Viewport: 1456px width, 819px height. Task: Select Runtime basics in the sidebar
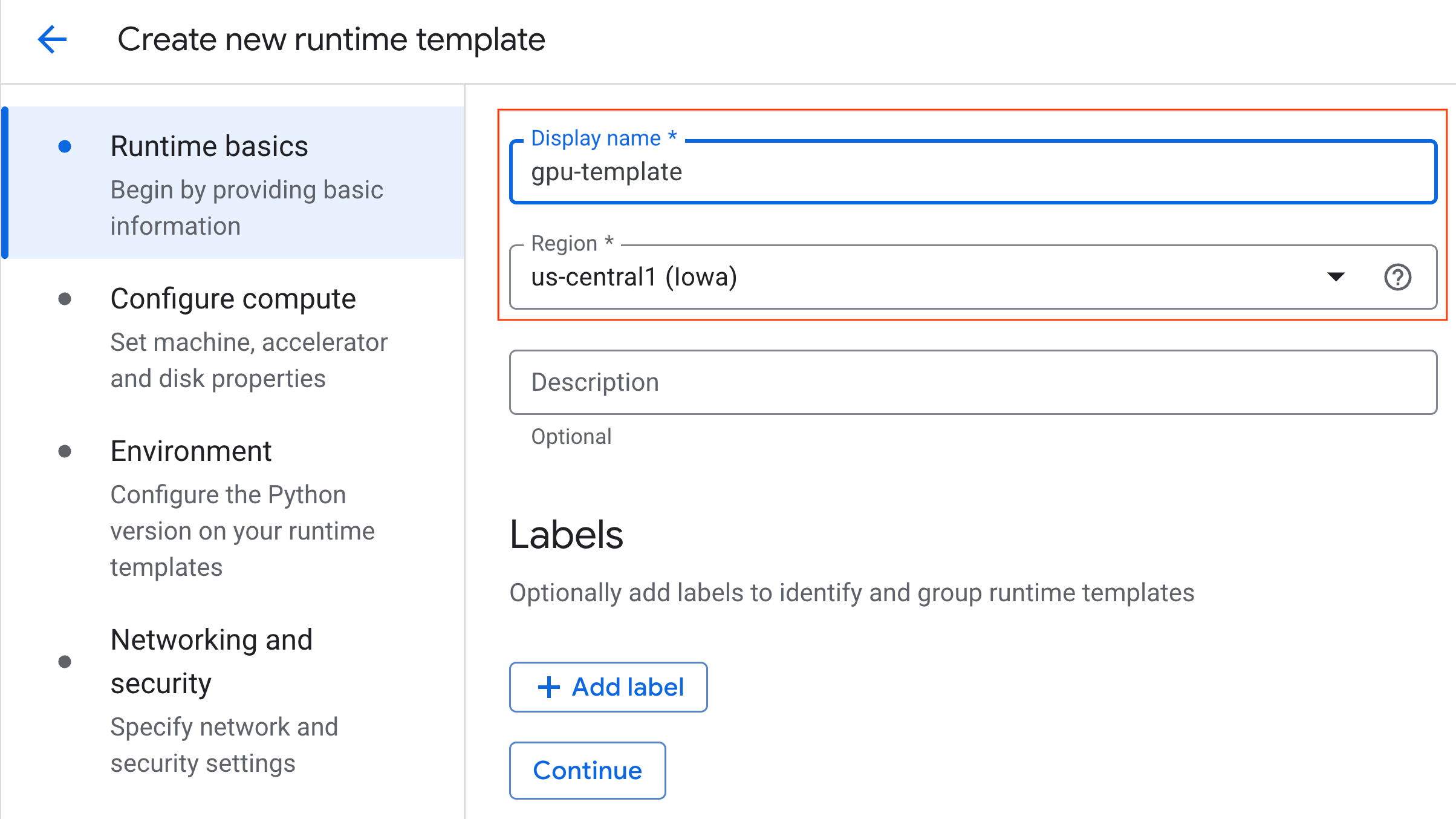[x=209, y=145]
